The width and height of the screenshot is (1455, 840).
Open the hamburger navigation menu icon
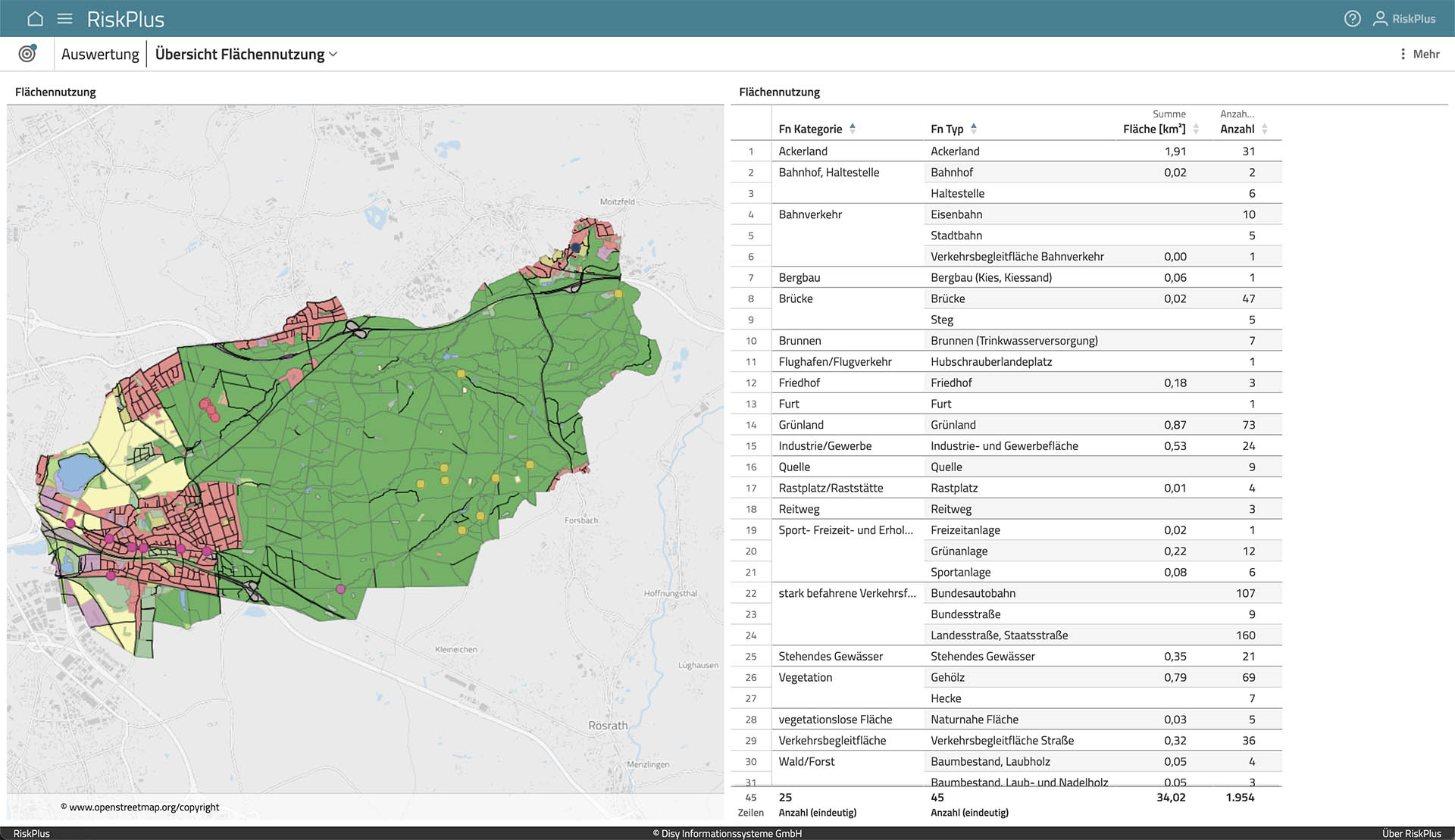[64, 18]
